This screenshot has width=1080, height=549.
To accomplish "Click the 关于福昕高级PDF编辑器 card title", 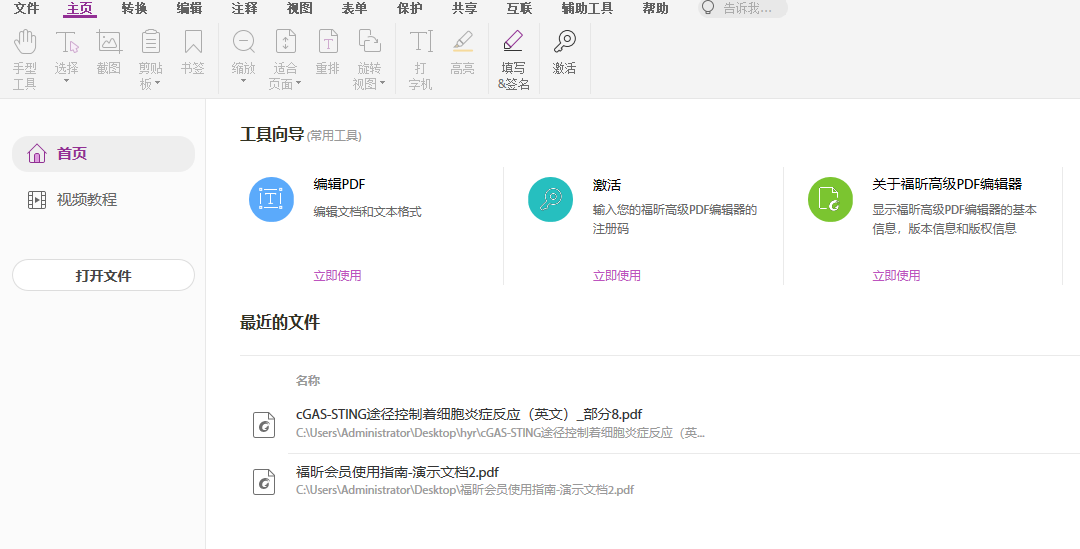I will click(x=947, y=185).
